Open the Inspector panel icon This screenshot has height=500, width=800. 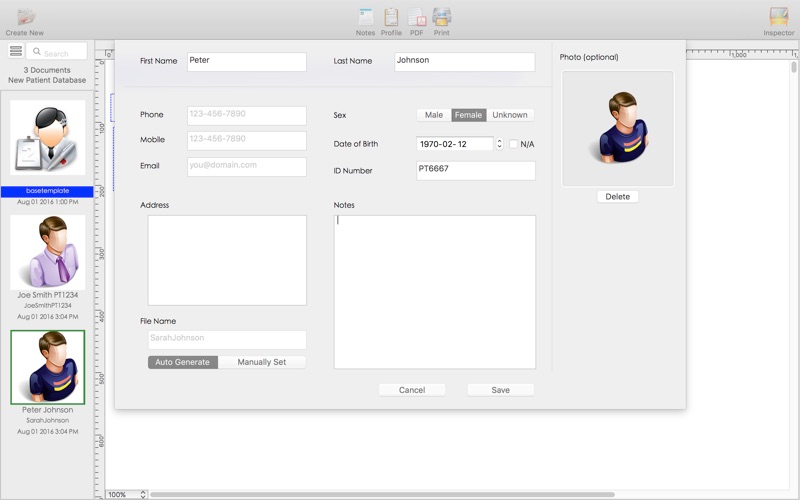[x=779, y=17]
